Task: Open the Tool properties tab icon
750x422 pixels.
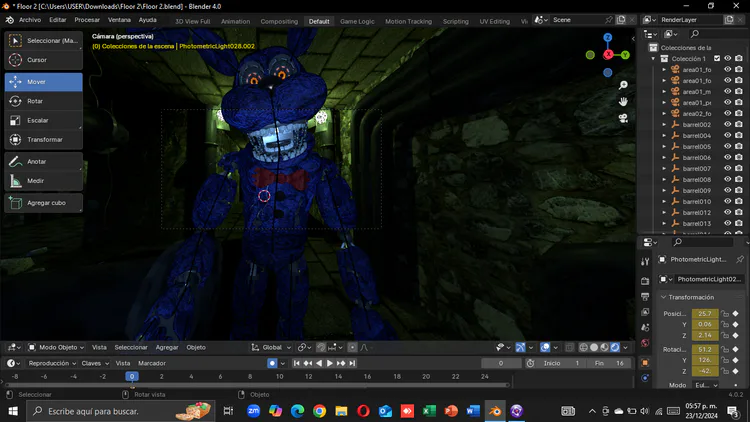Action: [x=645, y=261]
